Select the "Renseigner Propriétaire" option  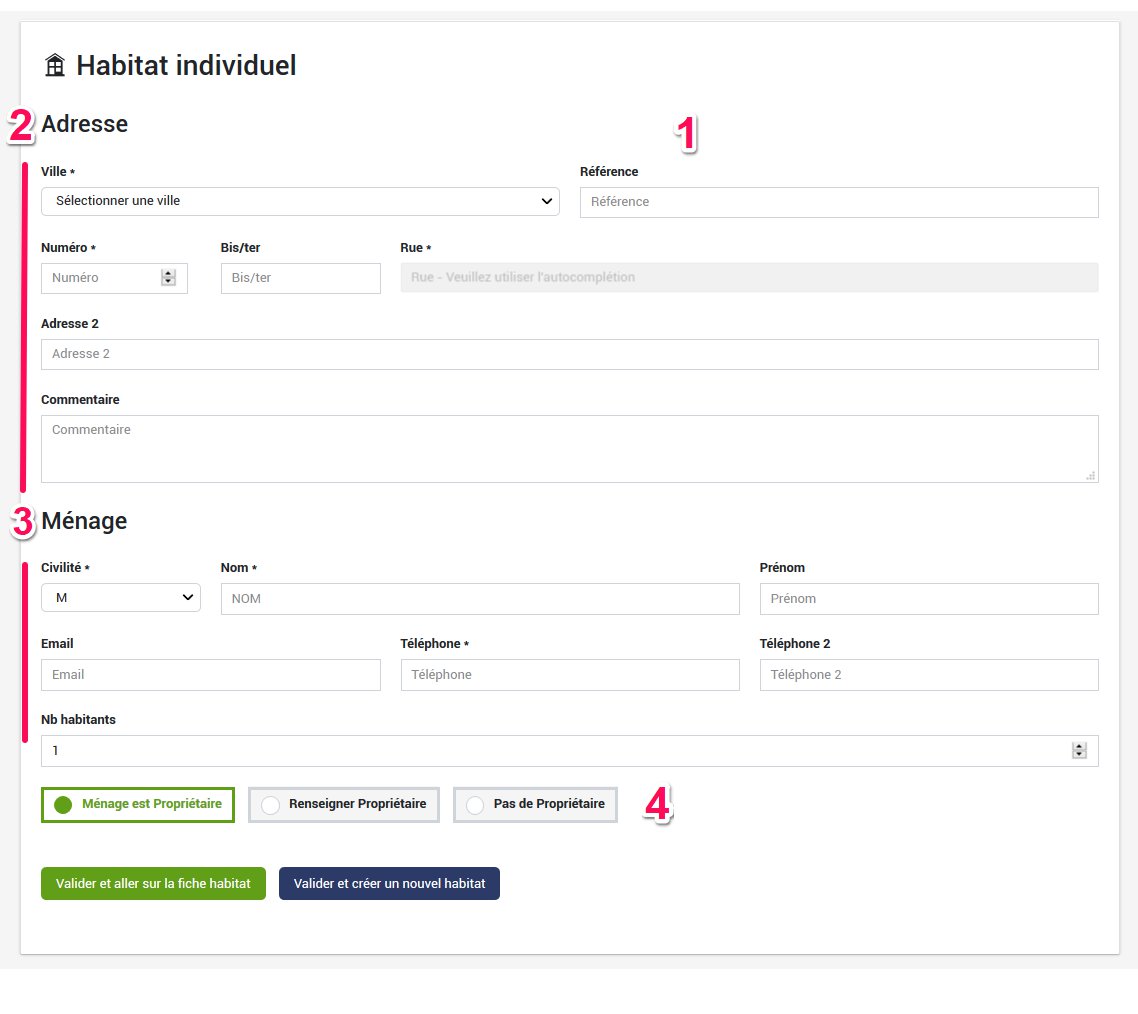[x=343, y=804]
